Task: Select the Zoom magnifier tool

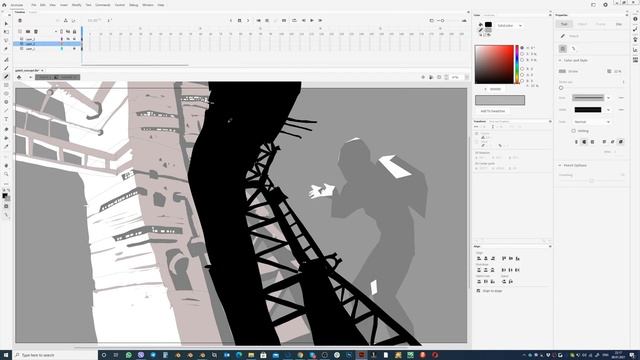Action: [6, 174]
